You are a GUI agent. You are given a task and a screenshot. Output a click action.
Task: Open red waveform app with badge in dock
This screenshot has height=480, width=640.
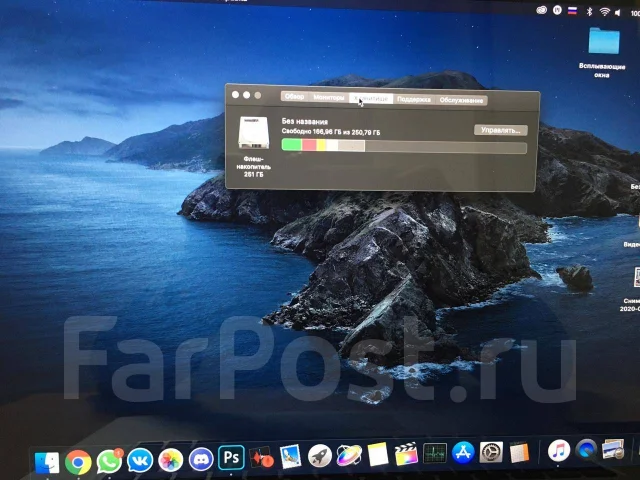[x=261, y=458]
